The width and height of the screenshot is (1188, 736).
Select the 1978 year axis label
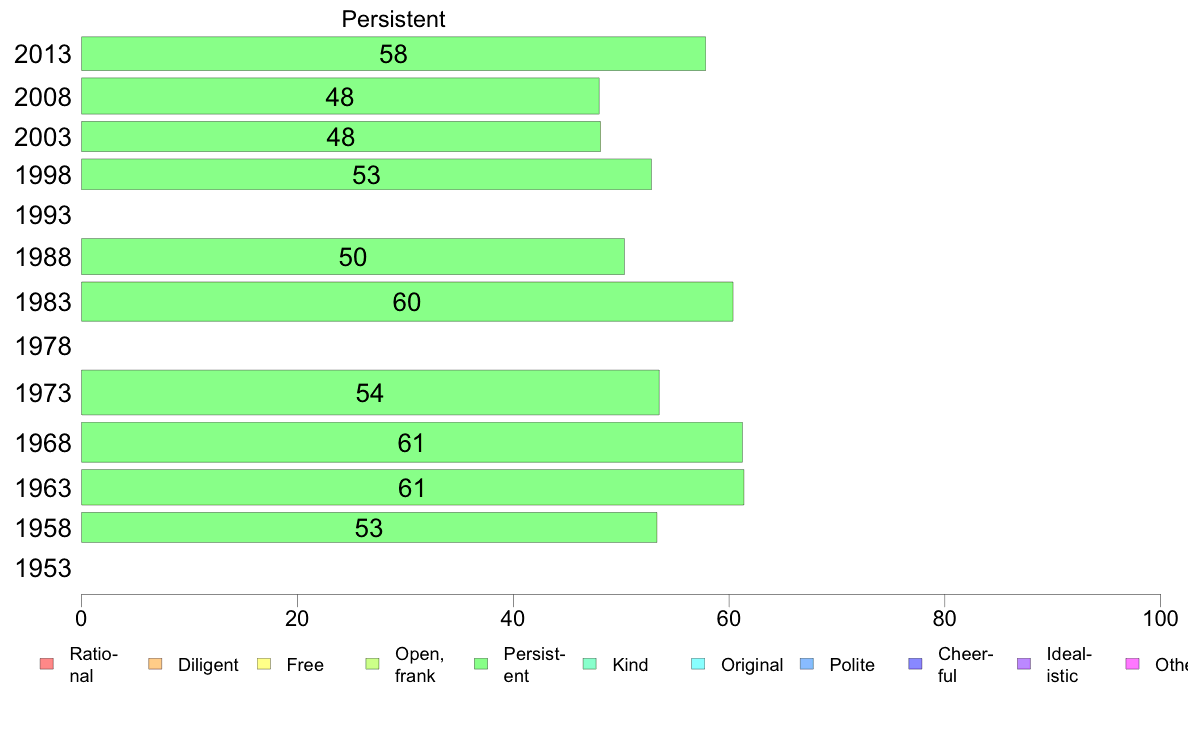(43, 346)
